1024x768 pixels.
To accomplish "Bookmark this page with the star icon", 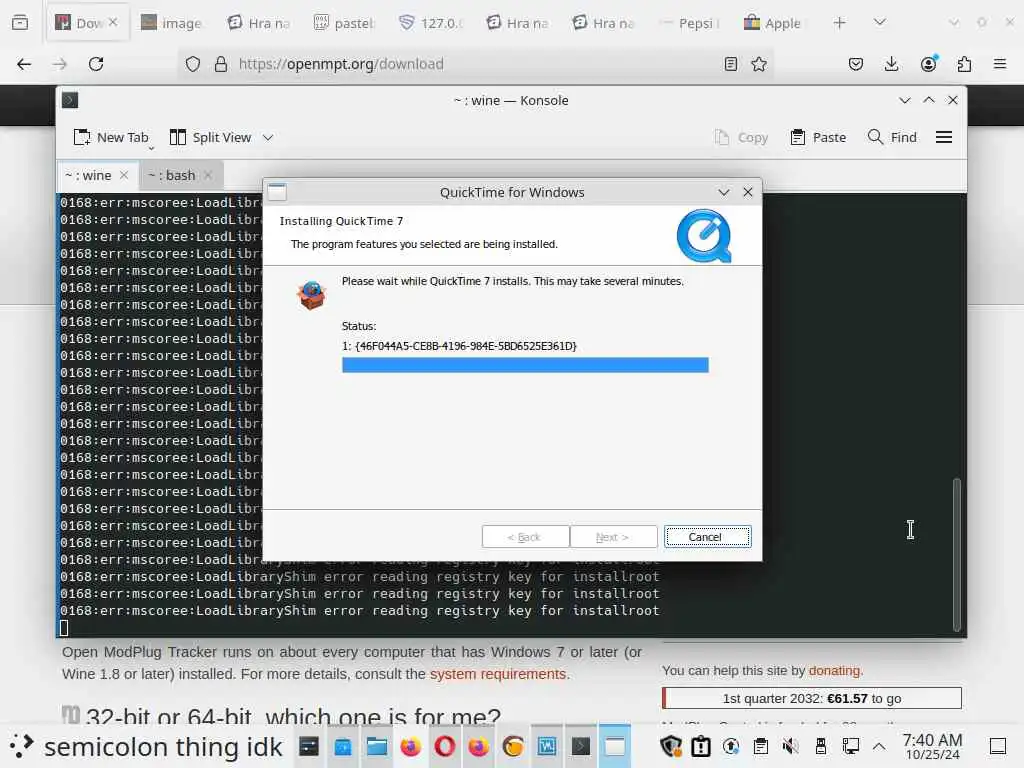I will click(x=759, y=64).
